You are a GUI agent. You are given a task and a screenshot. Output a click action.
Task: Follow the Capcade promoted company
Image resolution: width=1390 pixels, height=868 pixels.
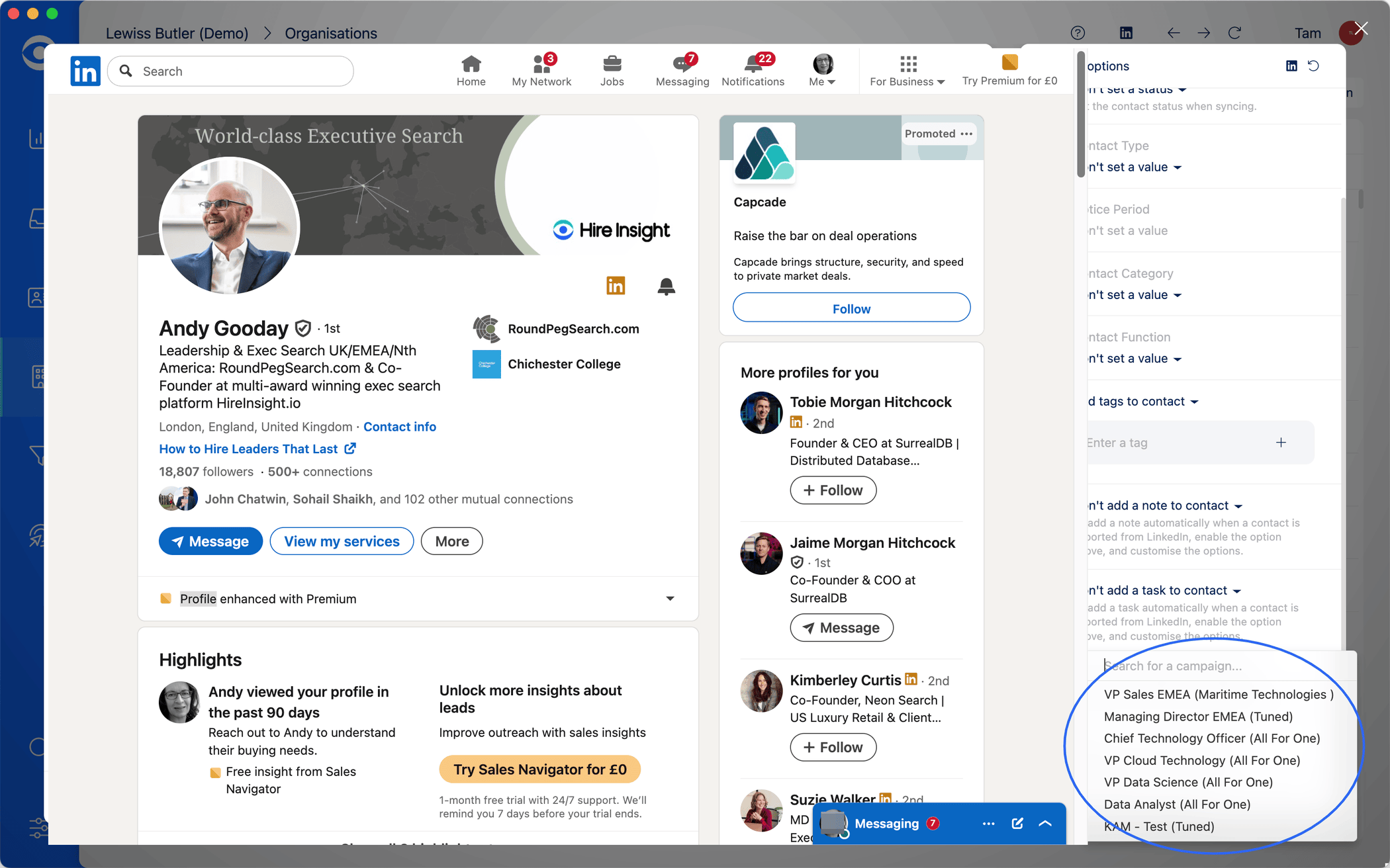(x=851, y=308)
